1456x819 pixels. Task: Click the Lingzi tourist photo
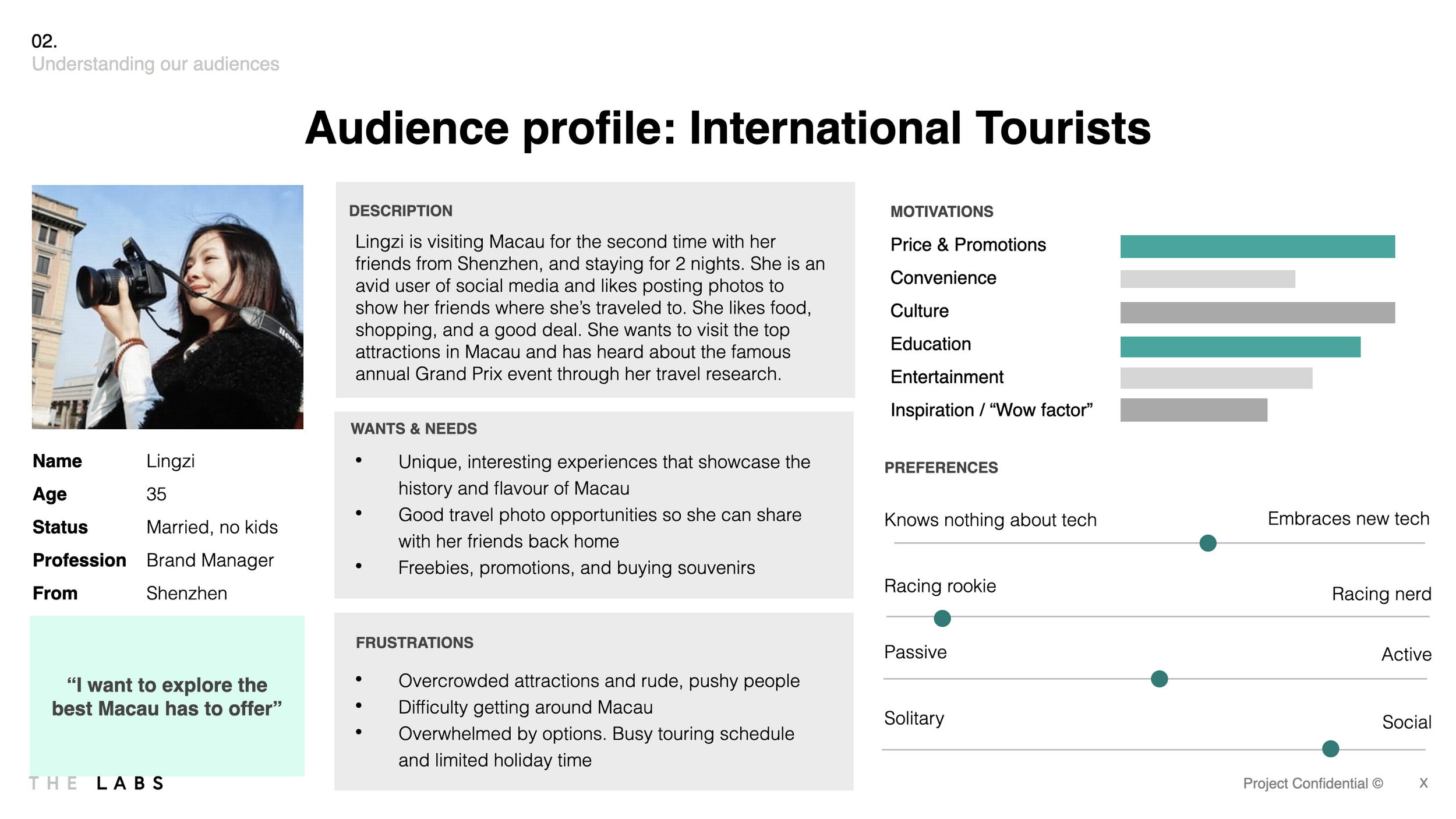pos(167,307)
